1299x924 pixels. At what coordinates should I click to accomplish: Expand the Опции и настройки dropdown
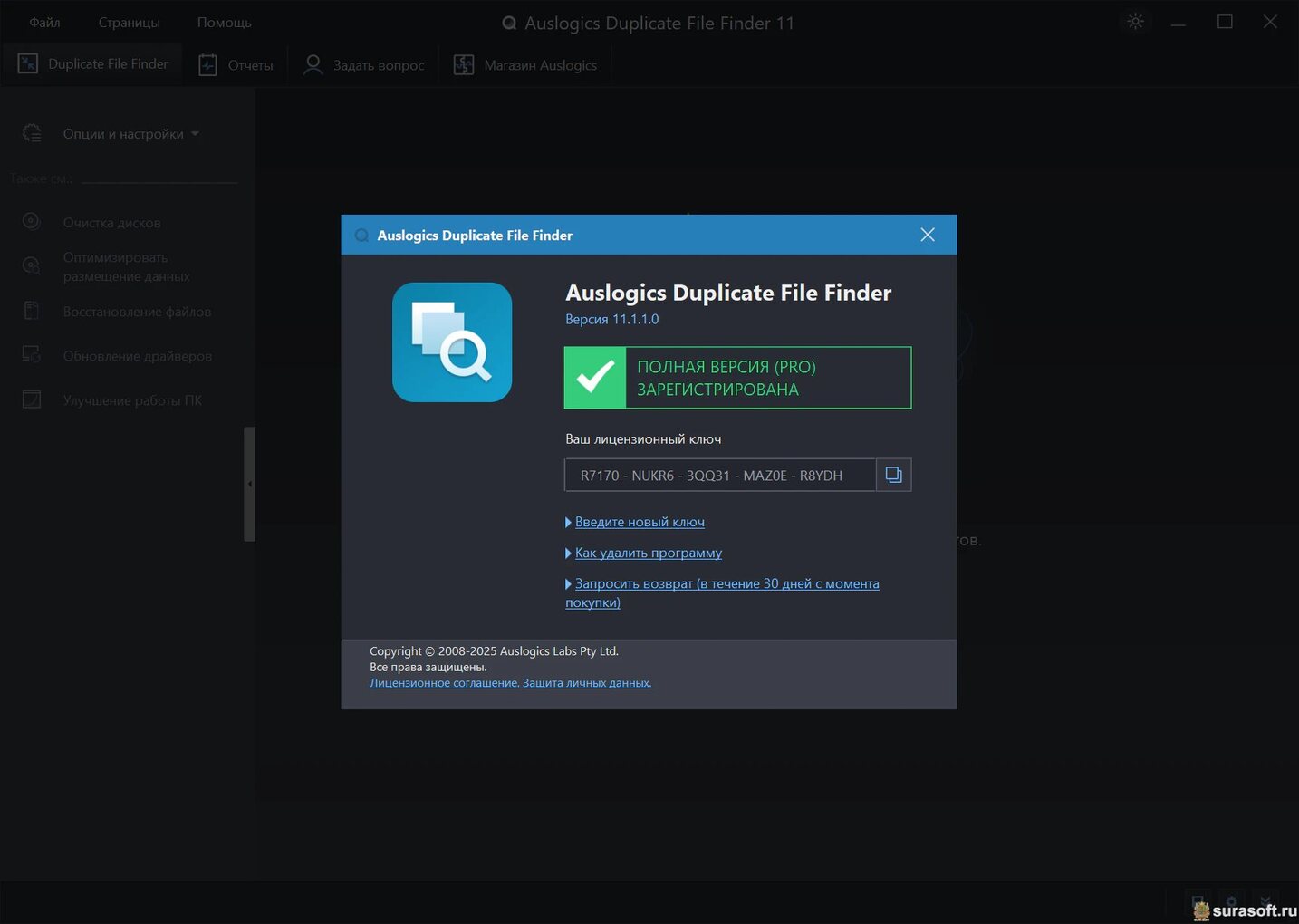[x=131, y=134]
